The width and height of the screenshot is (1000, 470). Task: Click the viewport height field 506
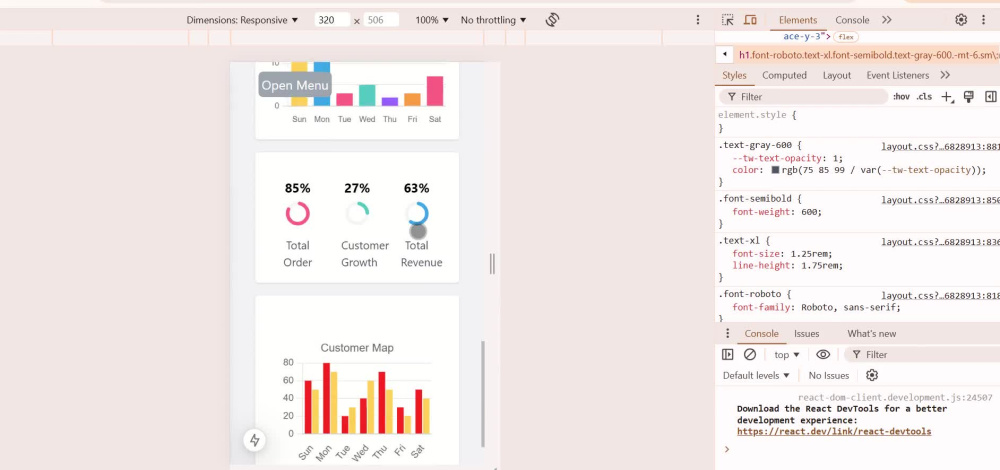coord(381,20)
